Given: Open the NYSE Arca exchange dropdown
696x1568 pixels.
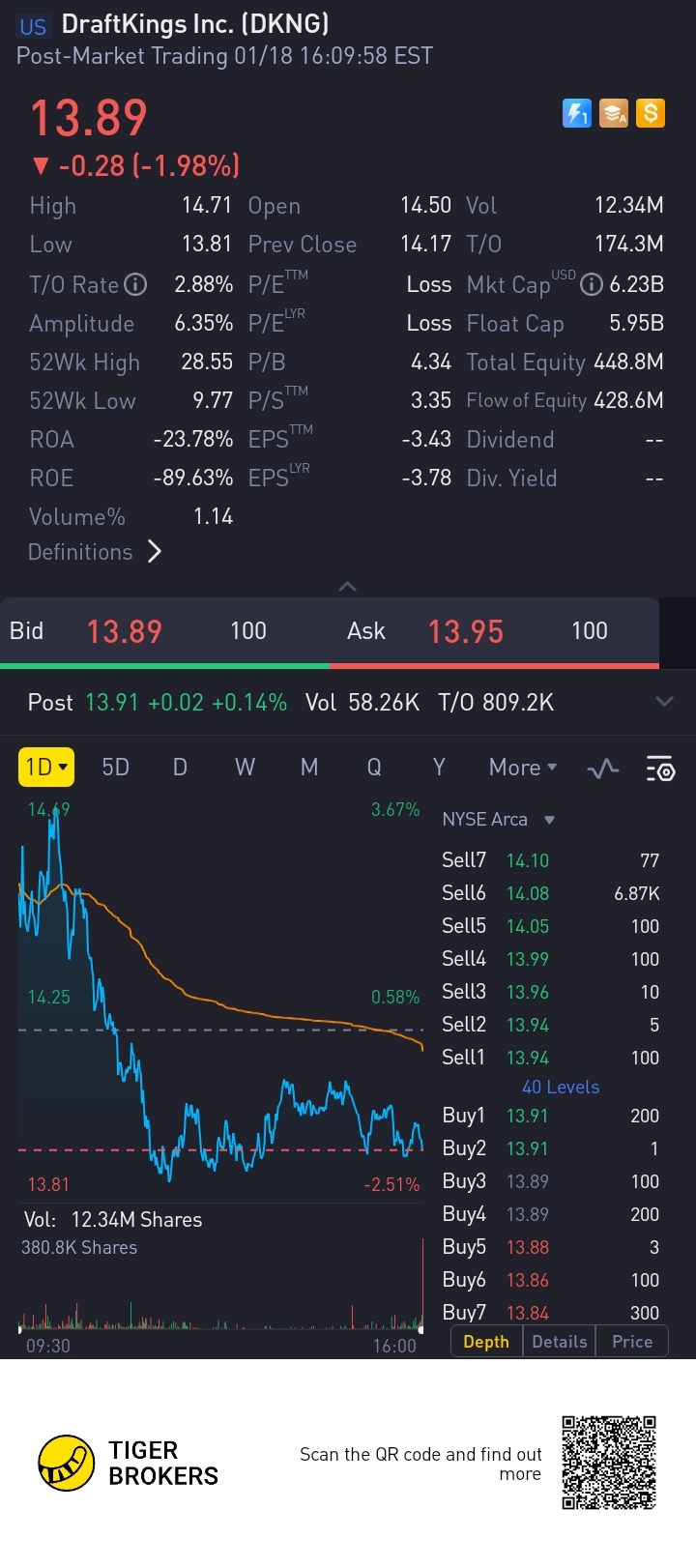Looking at the screenshot, I should (499, 820).
